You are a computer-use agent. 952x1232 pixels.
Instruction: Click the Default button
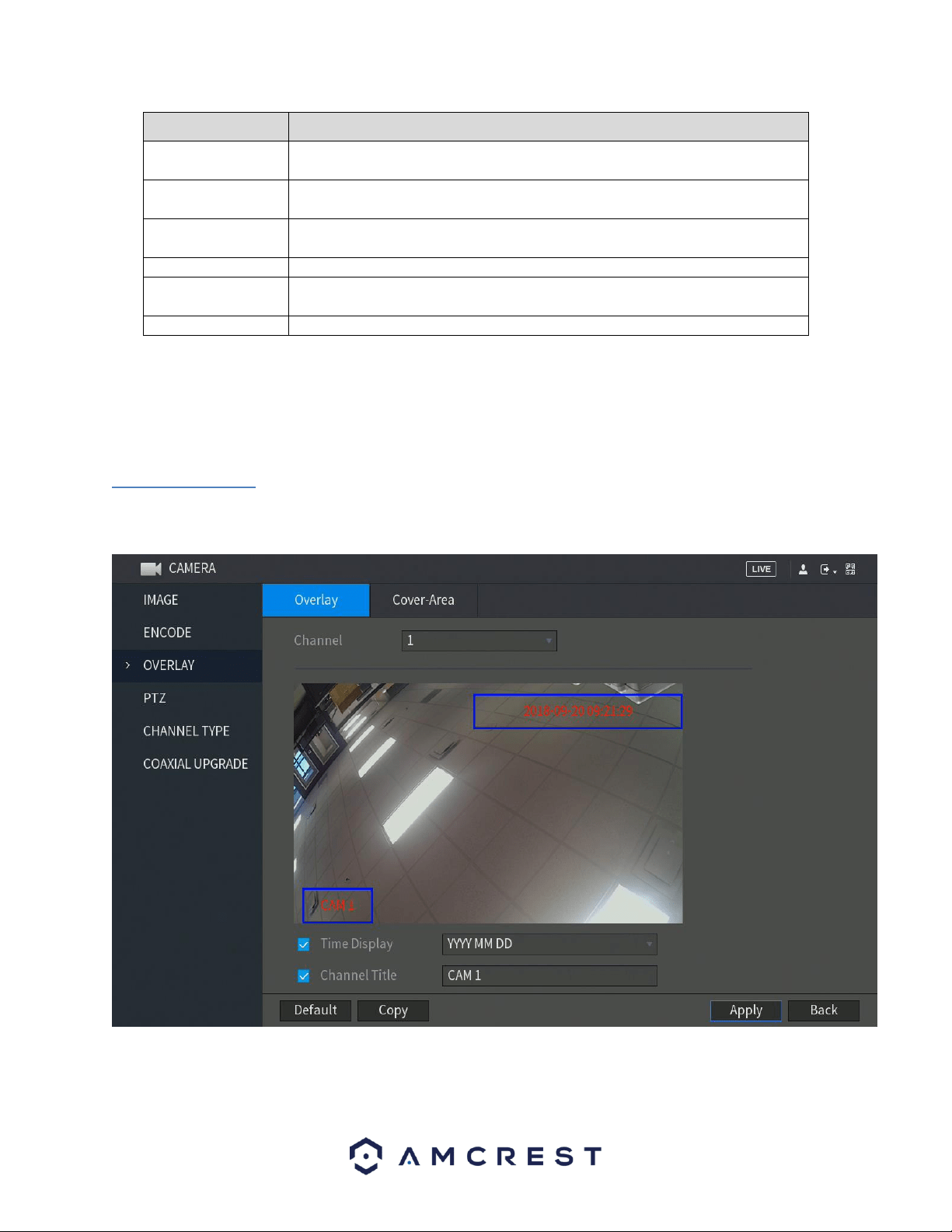[316, 1010]
